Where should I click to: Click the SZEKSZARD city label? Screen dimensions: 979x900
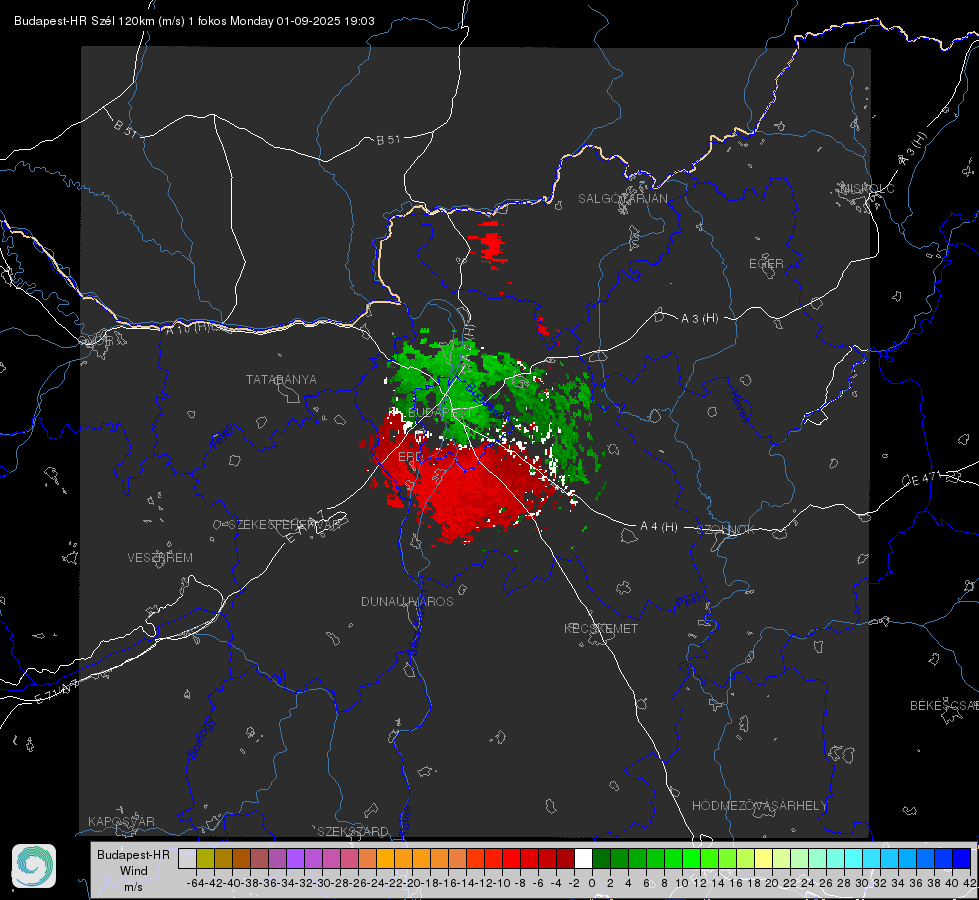pyautogui.click(x=353, y=831)
